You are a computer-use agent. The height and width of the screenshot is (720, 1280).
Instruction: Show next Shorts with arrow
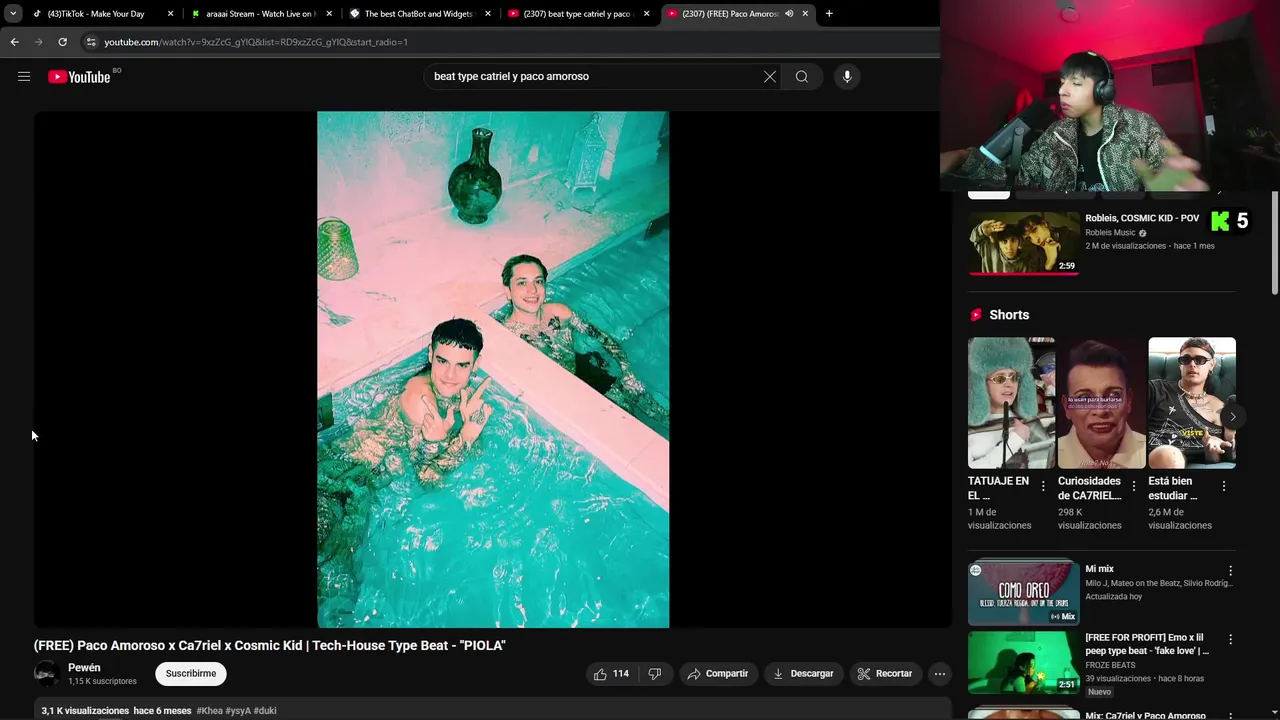[x=1232, y=417]
